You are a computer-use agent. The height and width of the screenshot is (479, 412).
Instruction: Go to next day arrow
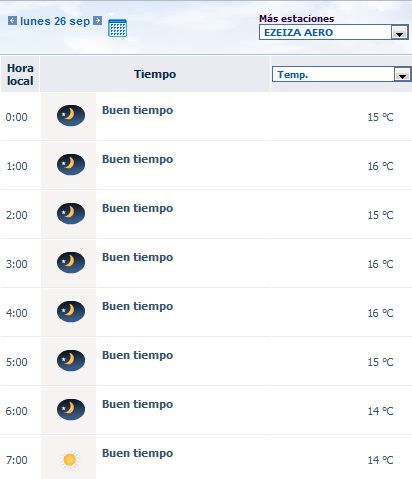tap(97, 21)
